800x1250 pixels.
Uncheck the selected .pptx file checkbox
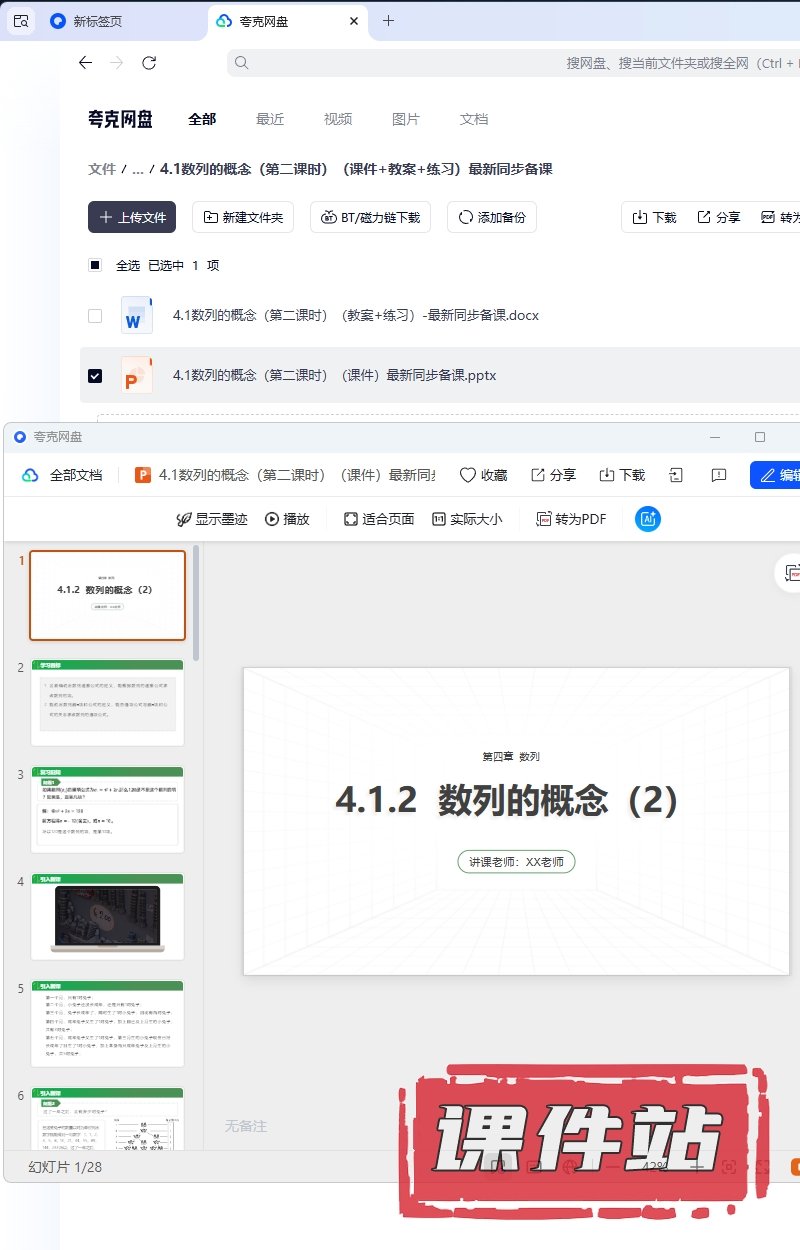point(95,376)
